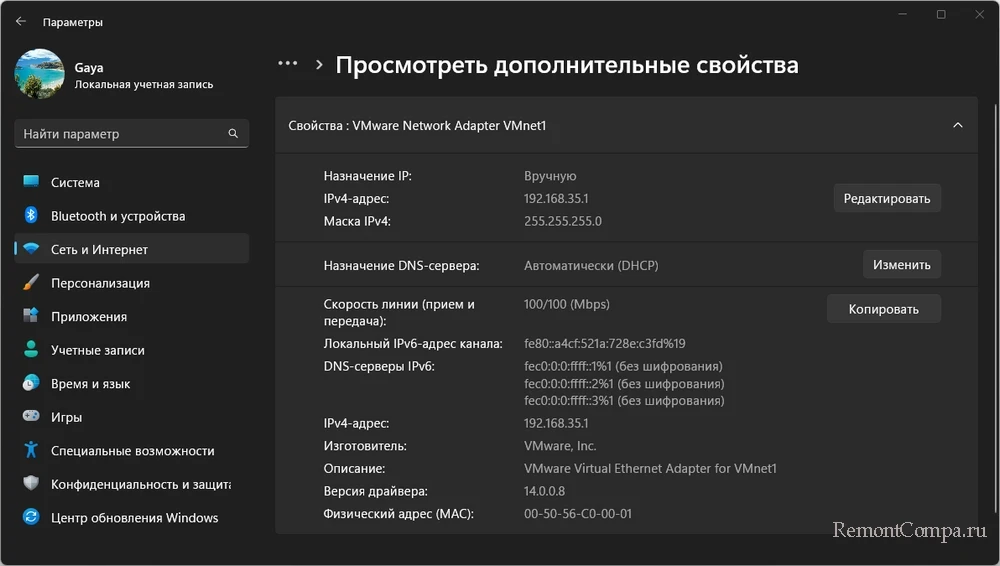Image resolution: width=1000 pixels, height=566 pixels.
Task: Click the Специальные возможности accessibility icon
Action: (31, 450)
